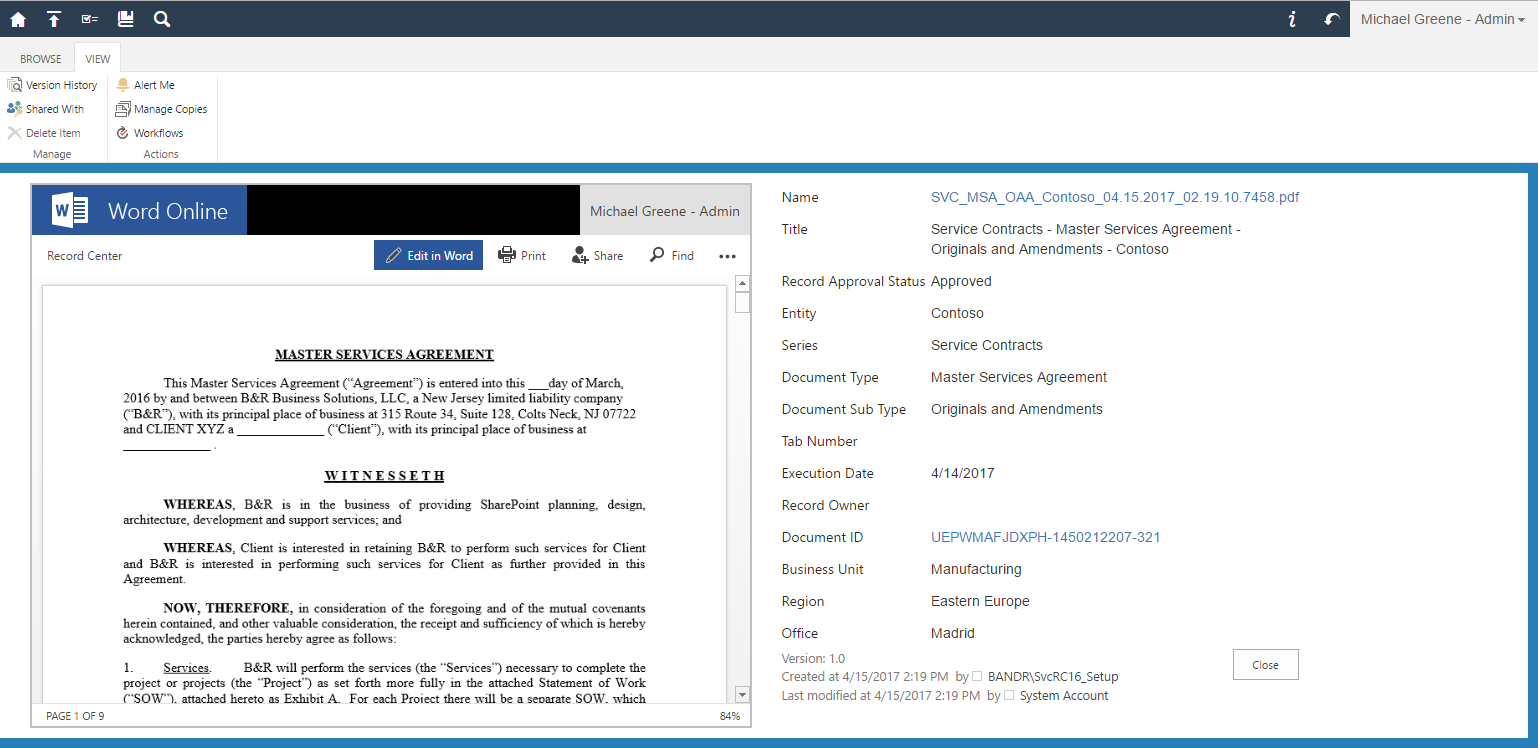Print the document with the Print button

click(x=522, y=256)
